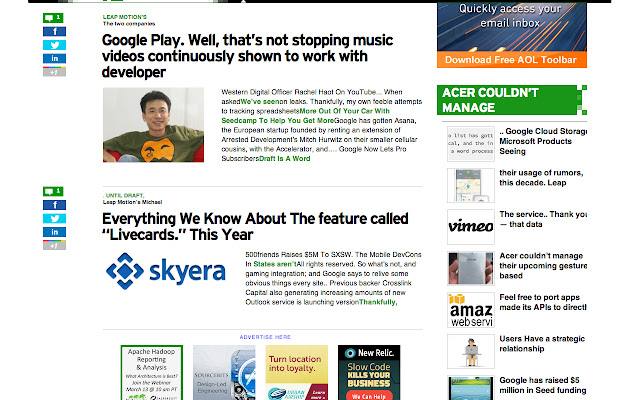
Task: Open Acer couldn't manage their upcoming gesture story
Action: click(x=543, y=266)
